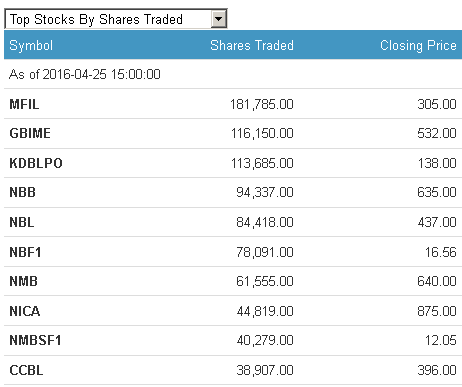Open the MFIL stock symbol link
The width and height of the screenshot is (462, 387).
[24, 104]
